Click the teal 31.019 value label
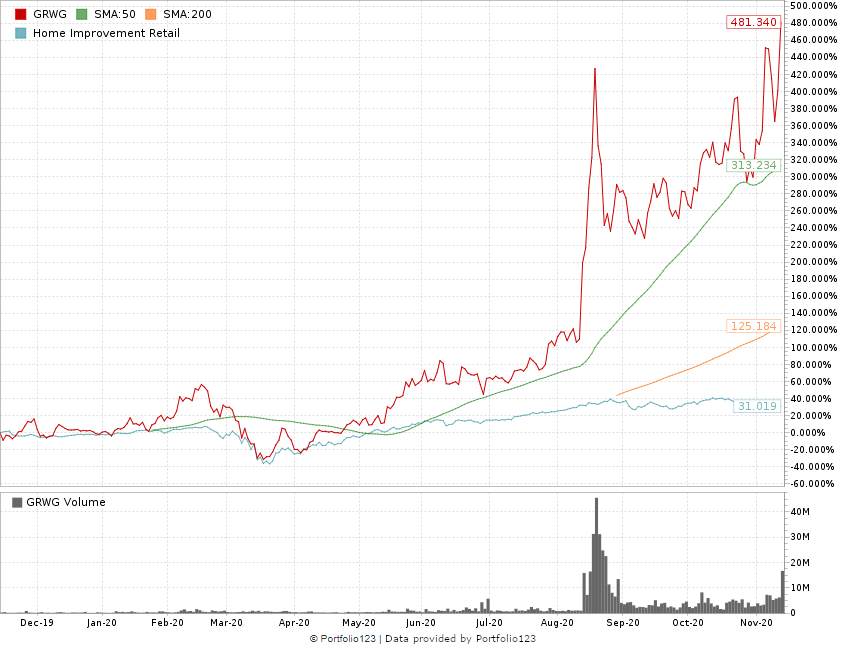 point(757,406)
